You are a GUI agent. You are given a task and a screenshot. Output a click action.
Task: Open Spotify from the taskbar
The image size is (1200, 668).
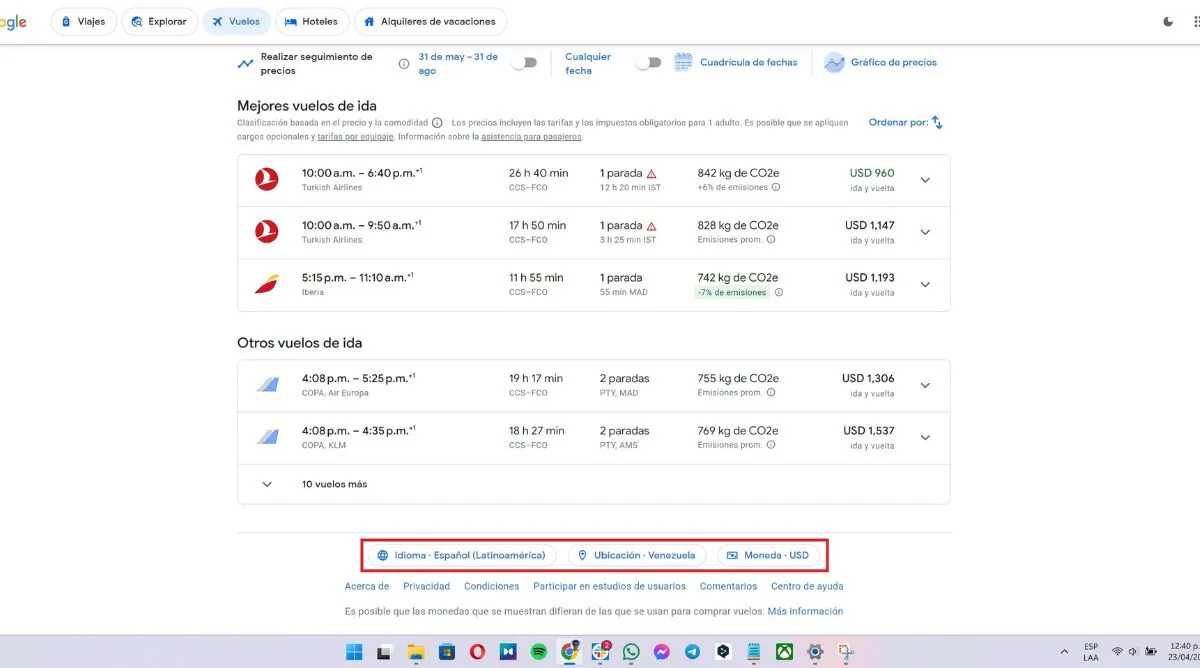click(539, 651)
